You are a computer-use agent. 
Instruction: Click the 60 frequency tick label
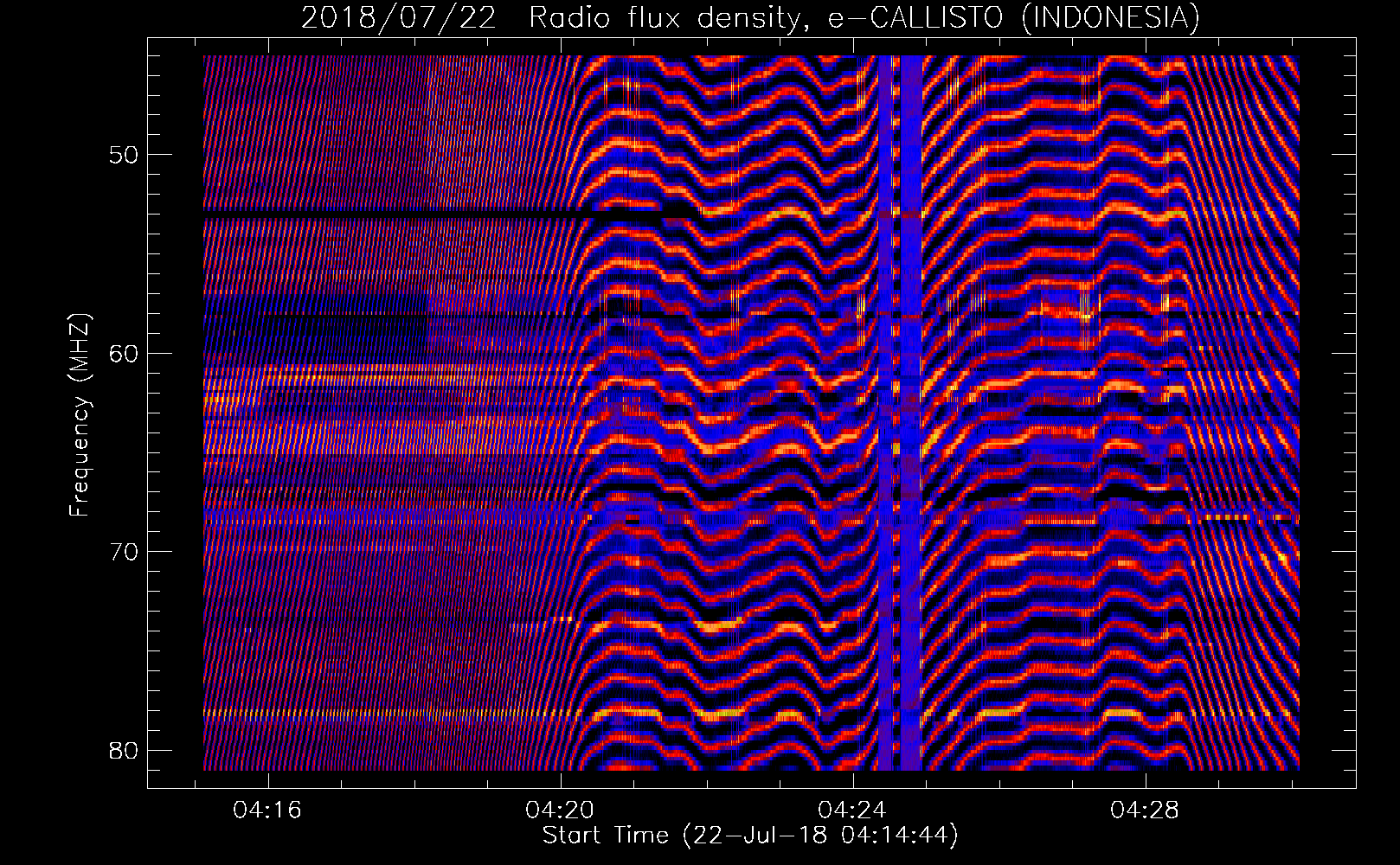click(123, 353)
